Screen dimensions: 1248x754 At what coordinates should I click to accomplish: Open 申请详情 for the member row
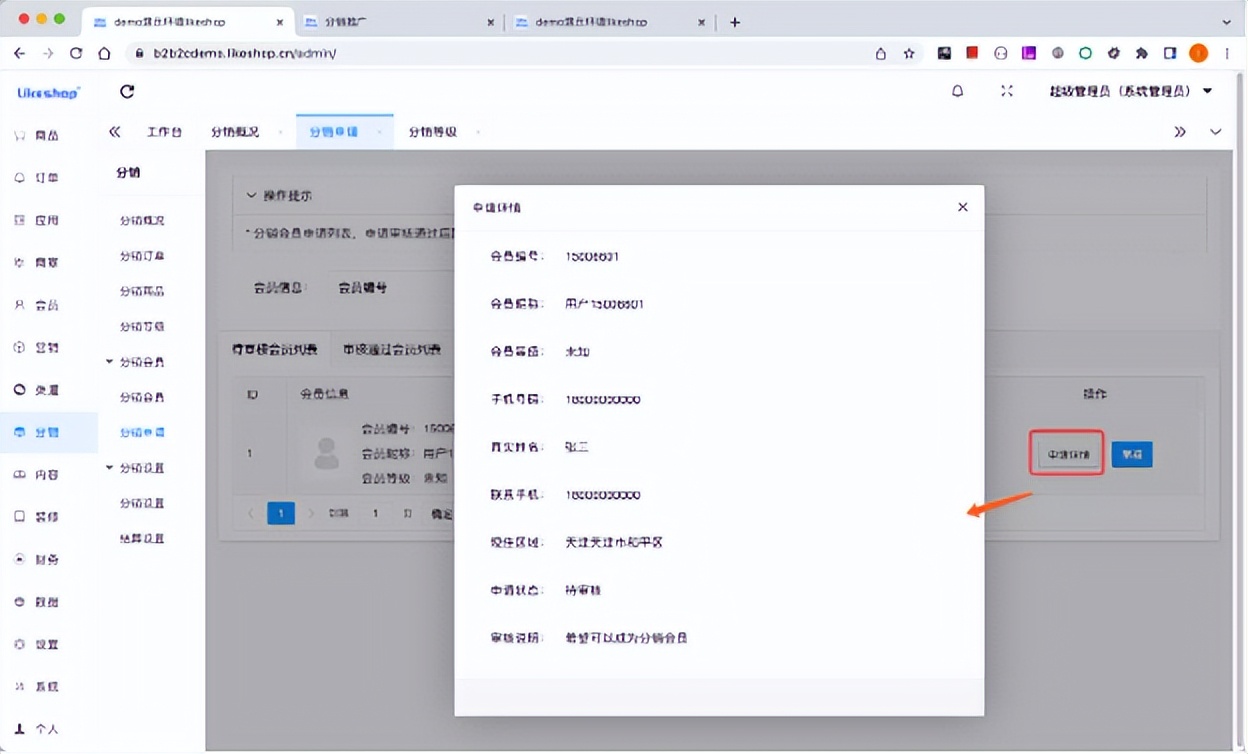pos(1066,453)
